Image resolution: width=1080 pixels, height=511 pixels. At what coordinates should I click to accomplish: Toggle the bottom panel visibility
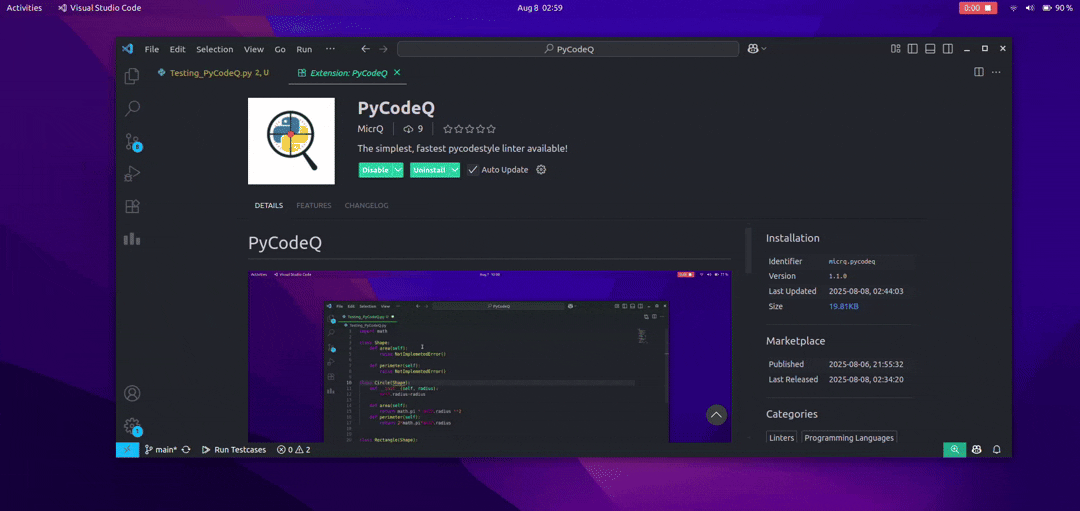pyautogui.click(x=930, y=49)
